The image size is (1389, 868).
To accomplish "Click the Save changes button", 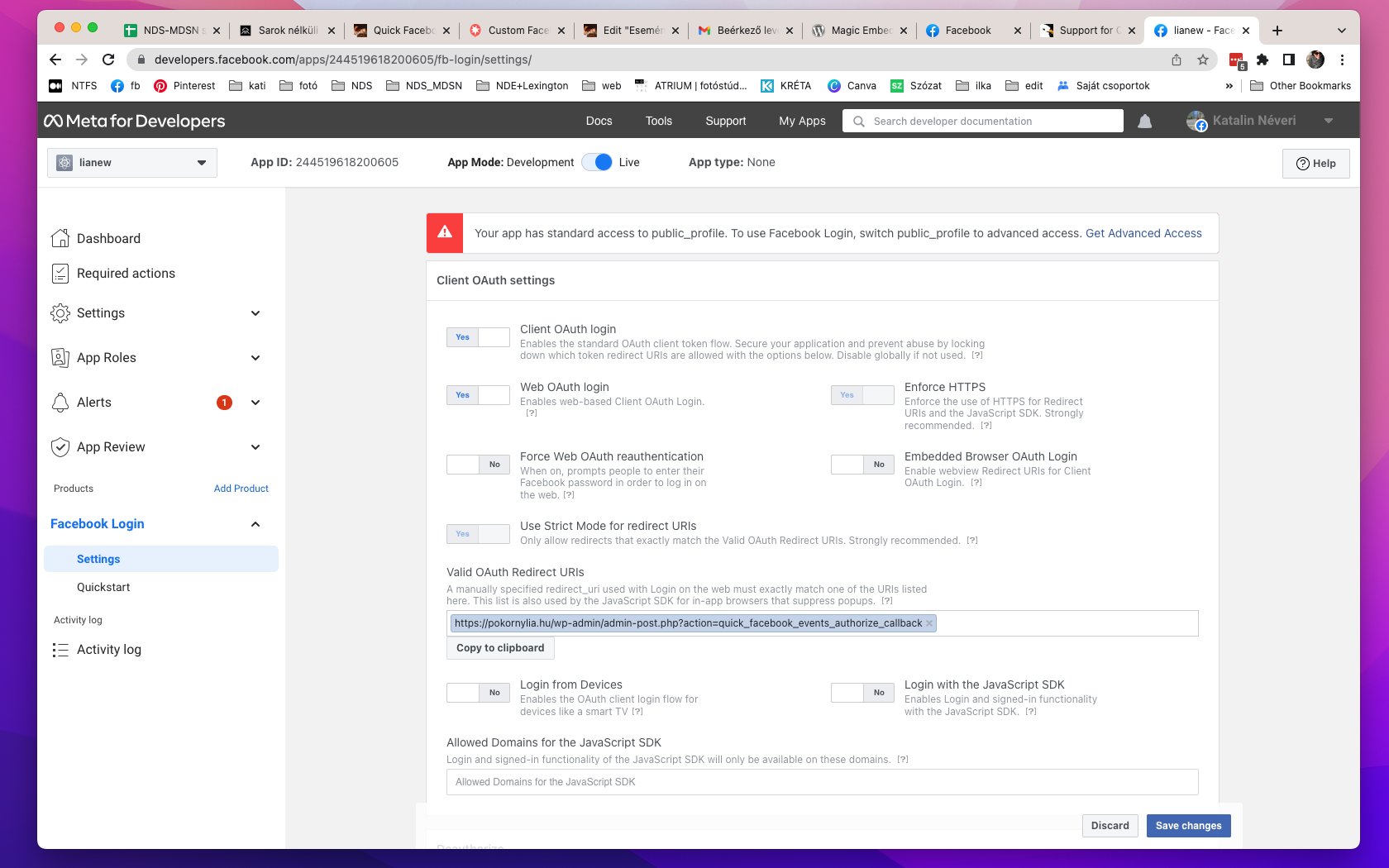I will [x=1189, y=826].
